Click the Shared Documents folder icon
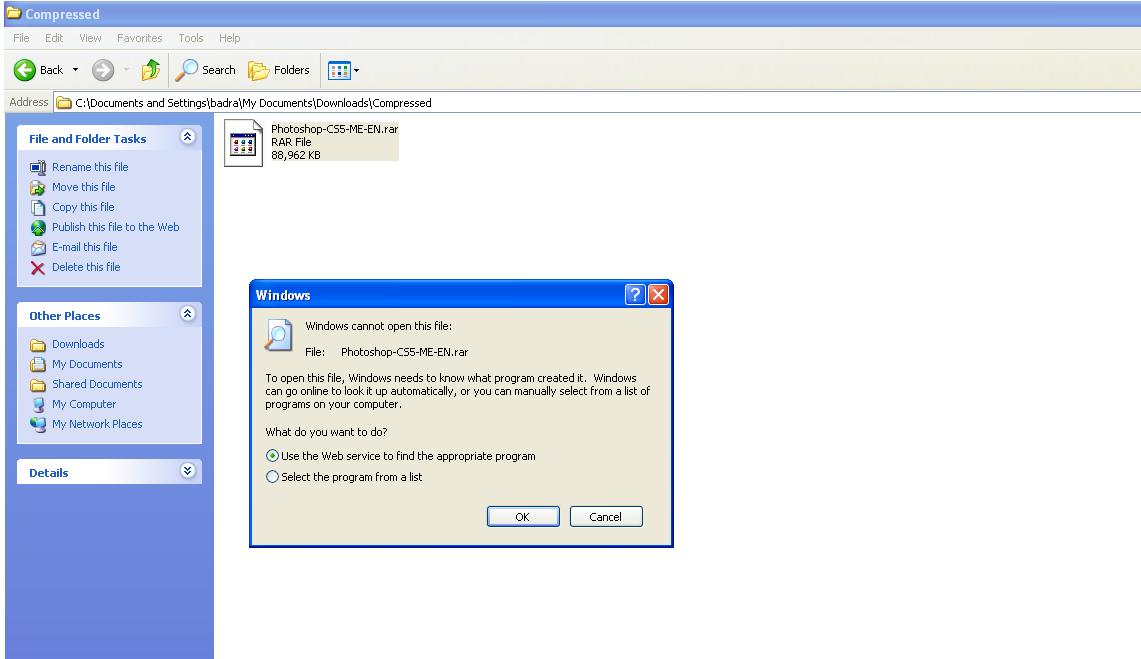Screen dimensions: 1141x659 [38, 385]
